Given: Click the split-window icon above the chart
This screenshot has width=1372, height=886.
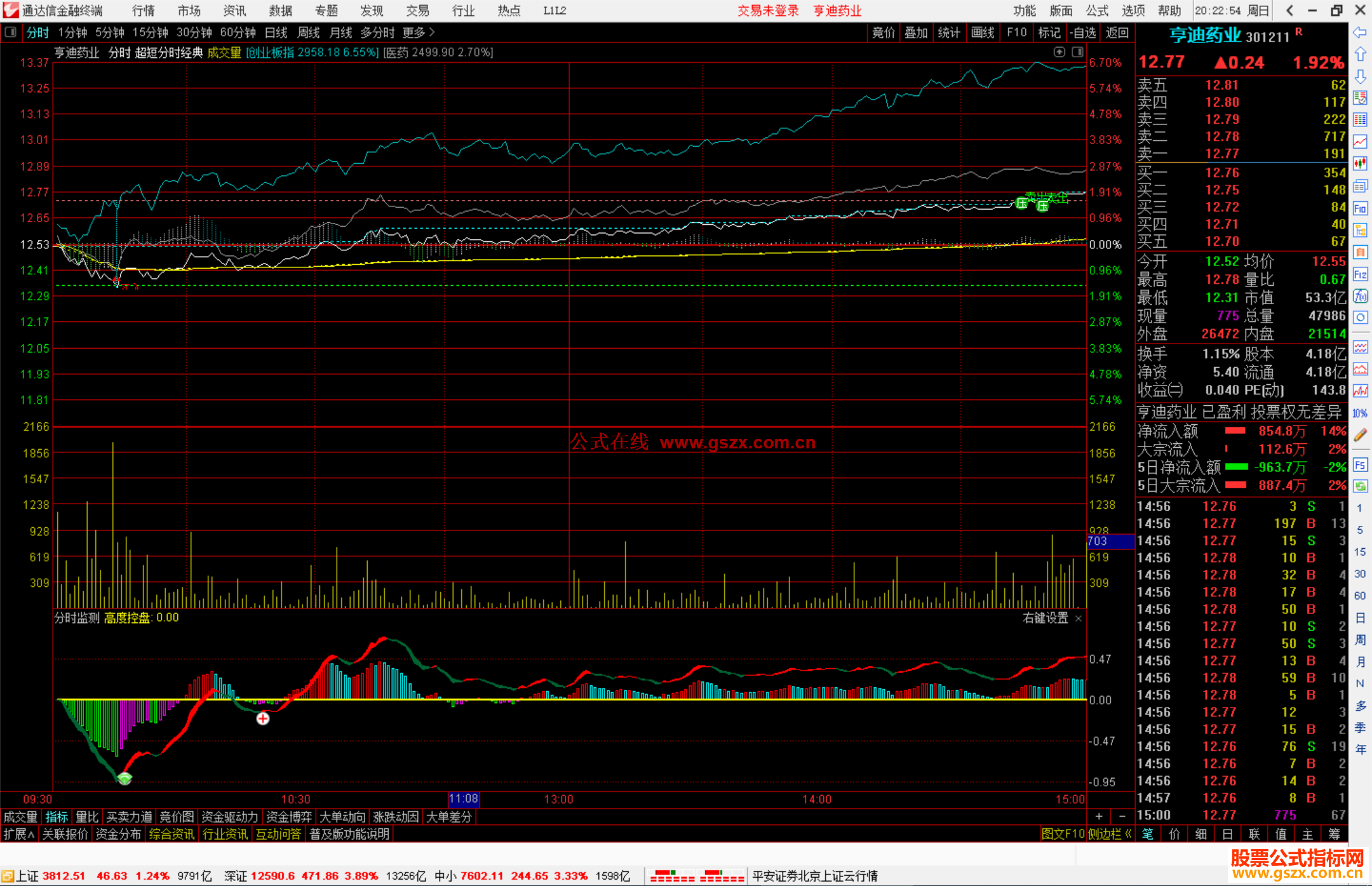Looking at the screenshot, I should point(1078,52).
